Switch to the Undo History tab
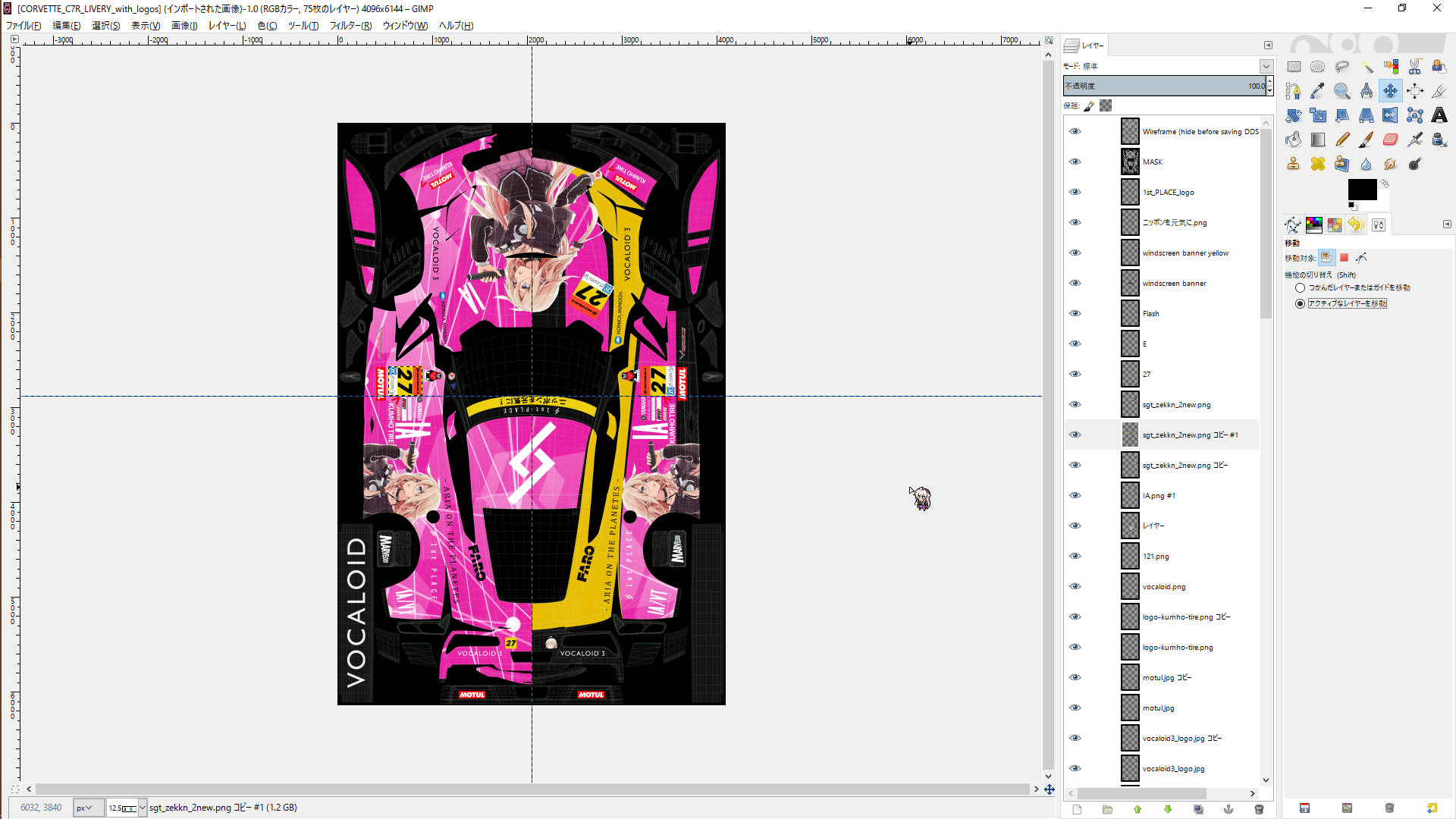 click(1356, 224)
